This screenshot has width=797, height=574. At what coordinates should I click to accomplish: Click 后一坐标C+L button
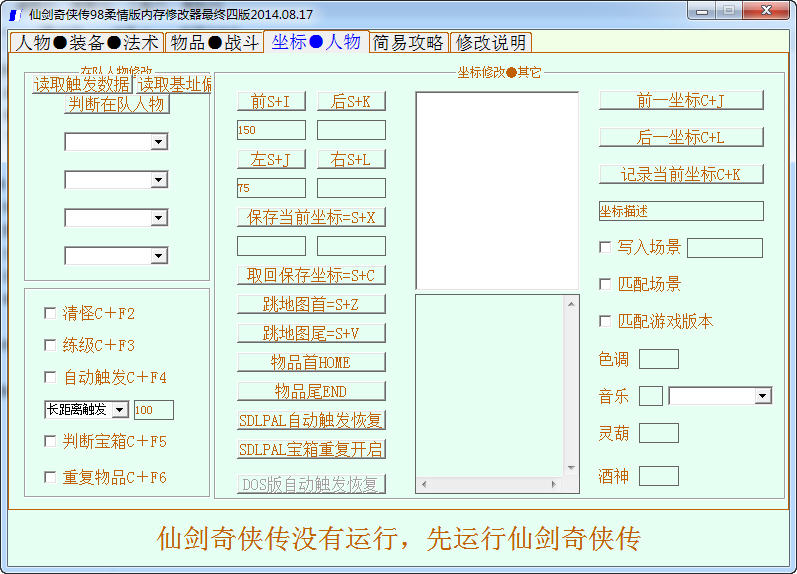[x=681, y=137]
